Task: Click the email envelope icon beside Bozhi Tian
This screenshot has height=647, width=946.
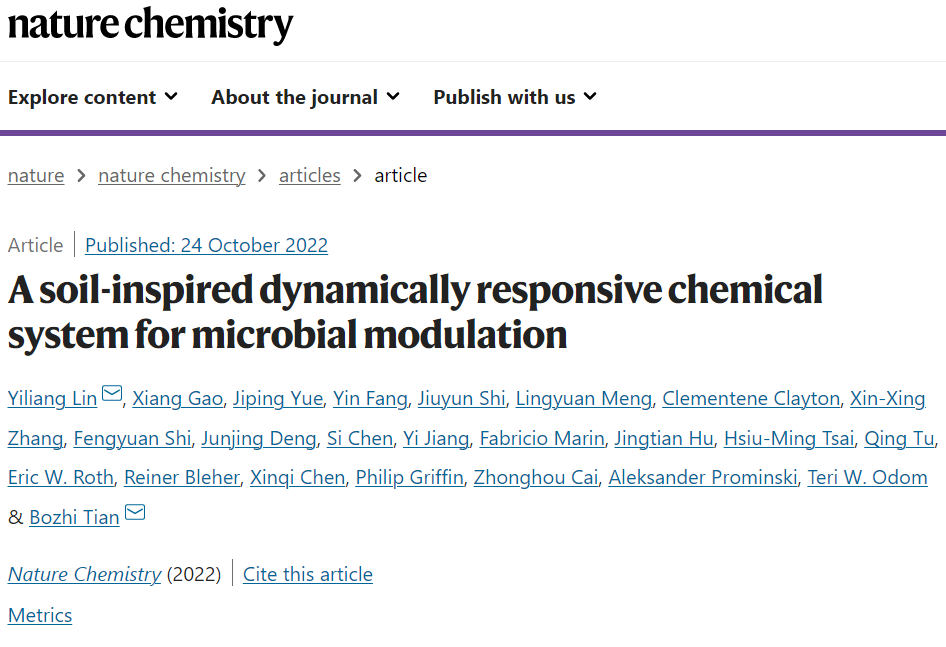Action: (134, 514)
